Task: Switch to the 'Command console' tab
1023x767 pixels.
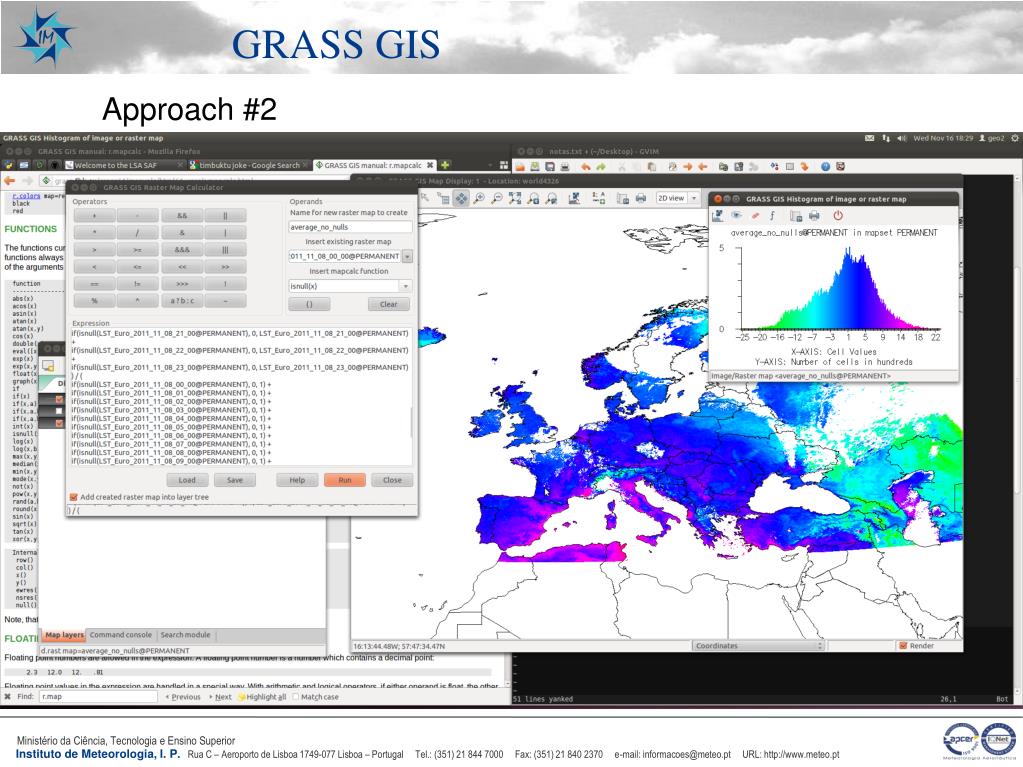Action: pos(121,635)
